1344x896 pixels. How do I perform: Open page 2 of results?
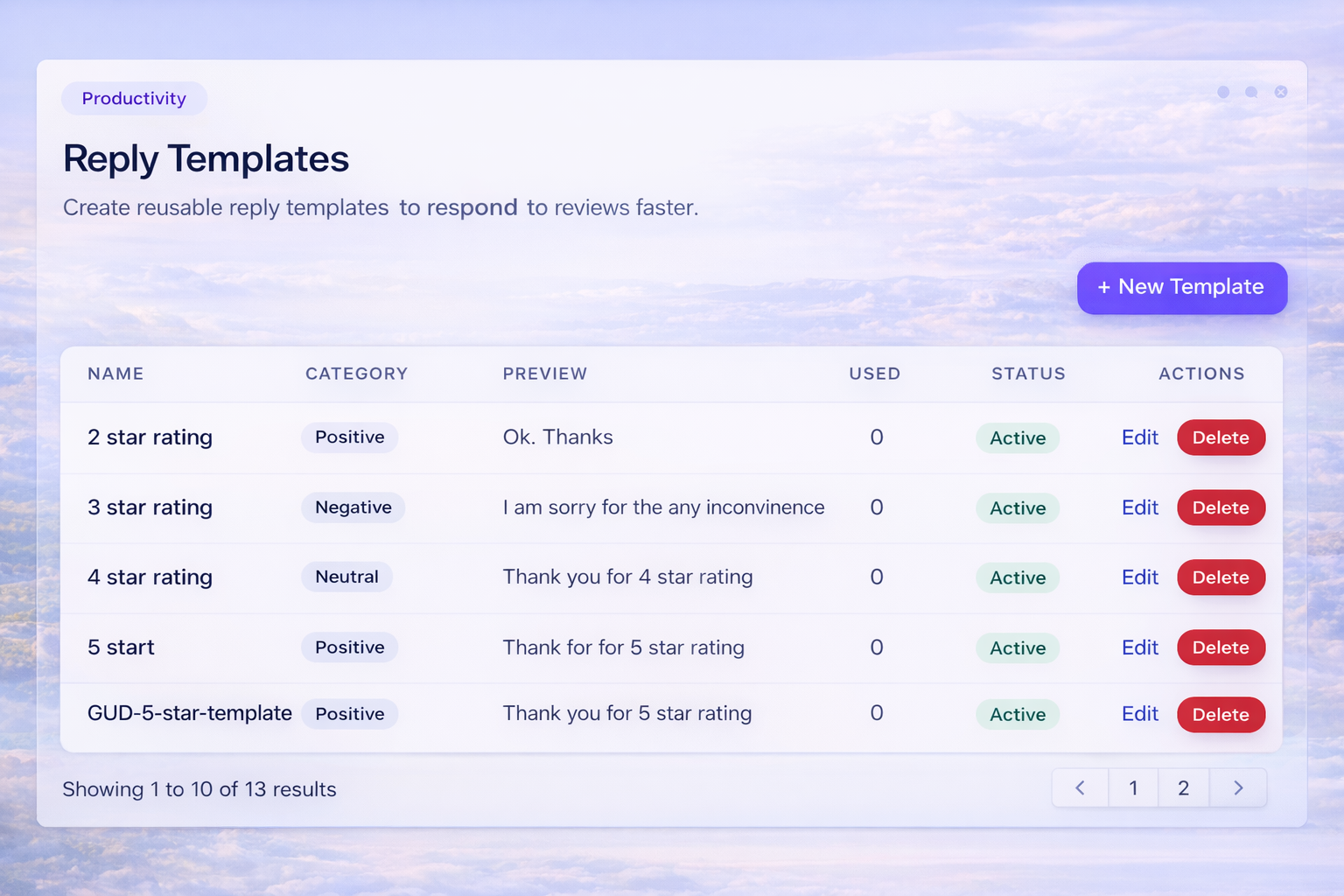pos(1183,788)
